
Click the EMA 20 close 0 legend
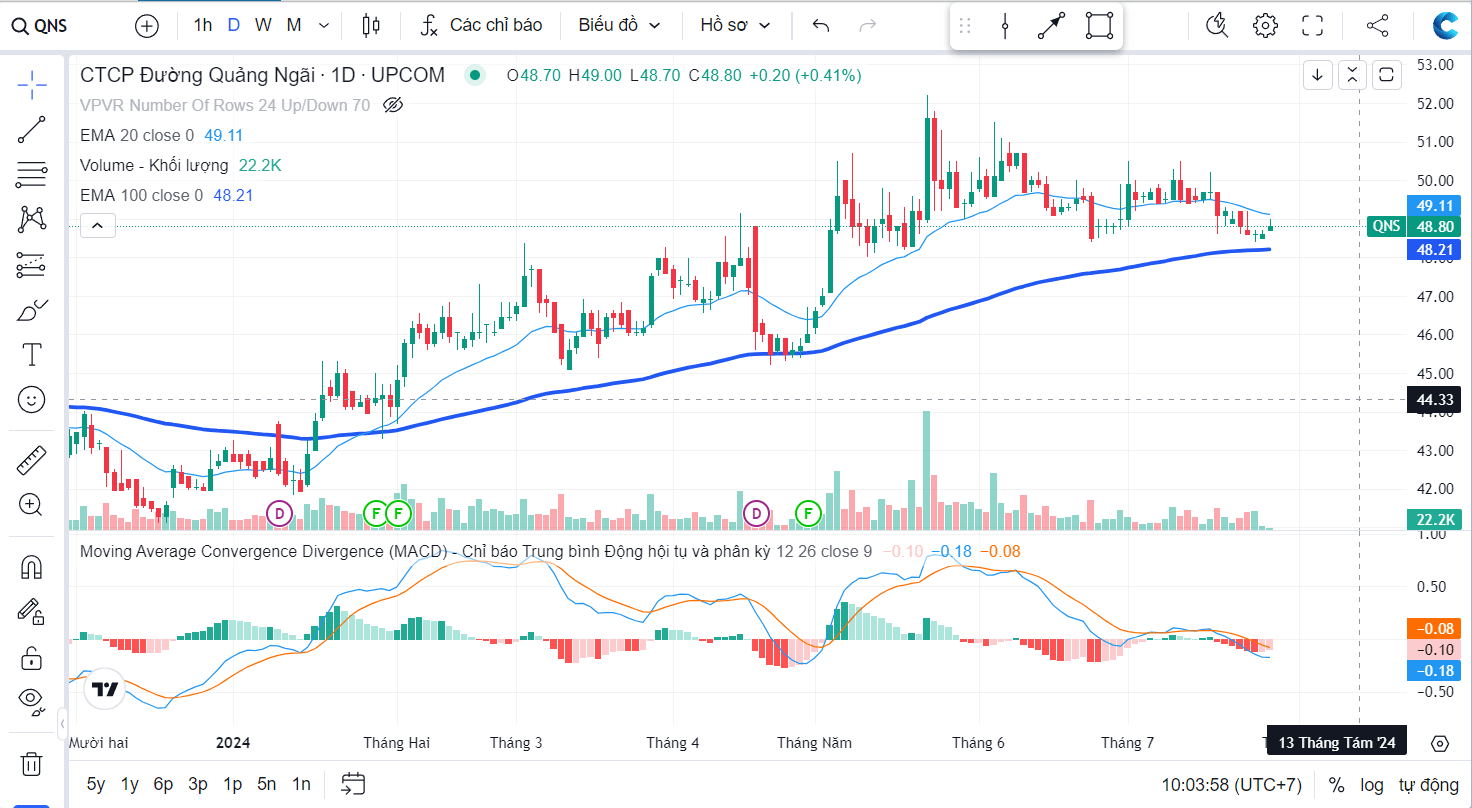pos(137,135)
